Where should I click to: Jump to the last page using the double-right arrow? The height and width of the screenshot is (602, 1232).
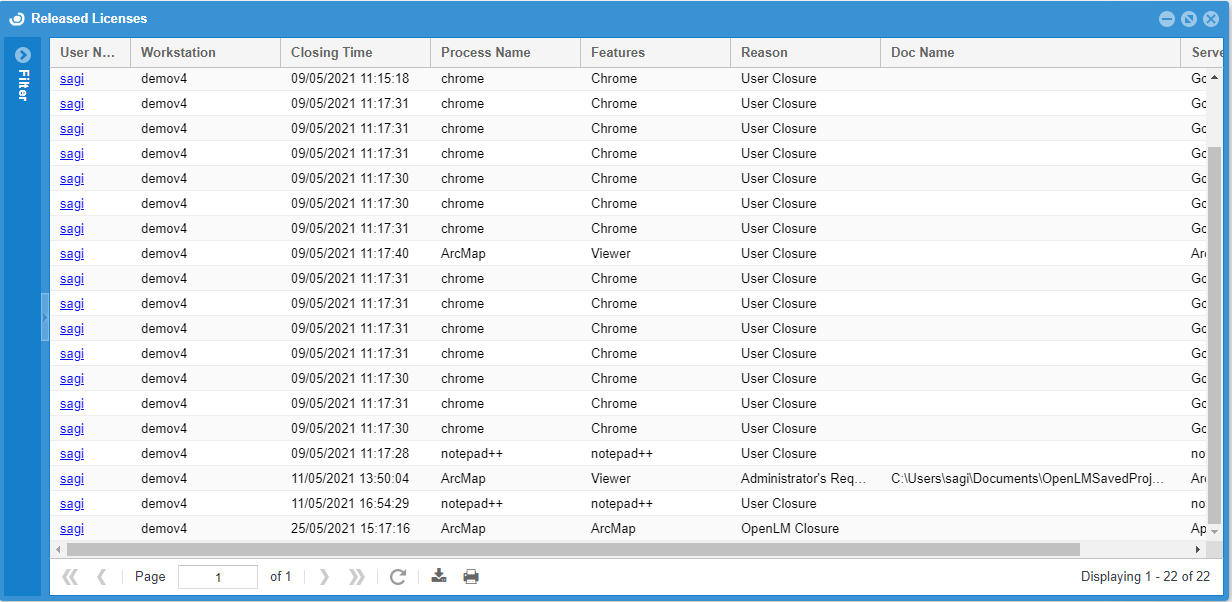point(356,576)
